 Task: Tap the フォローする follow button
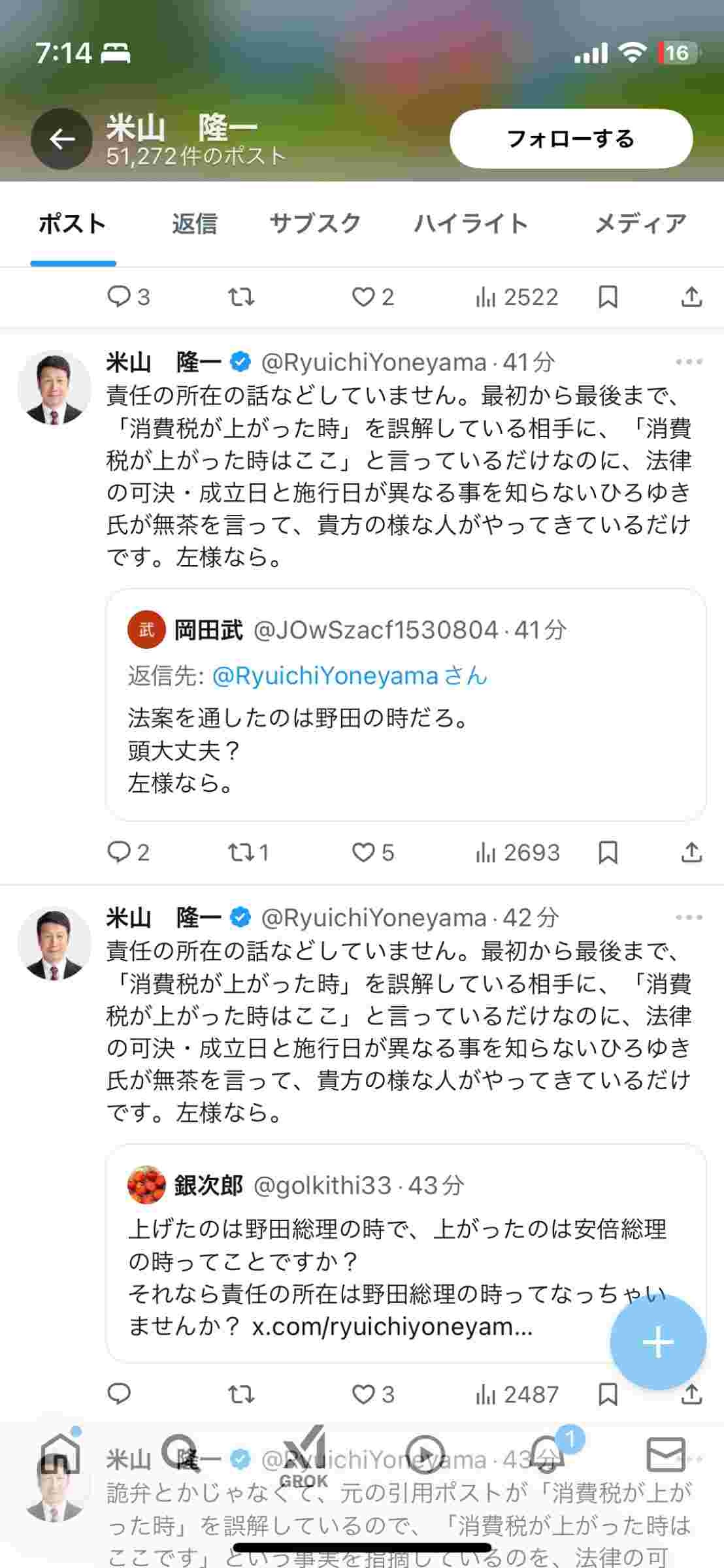570,139
